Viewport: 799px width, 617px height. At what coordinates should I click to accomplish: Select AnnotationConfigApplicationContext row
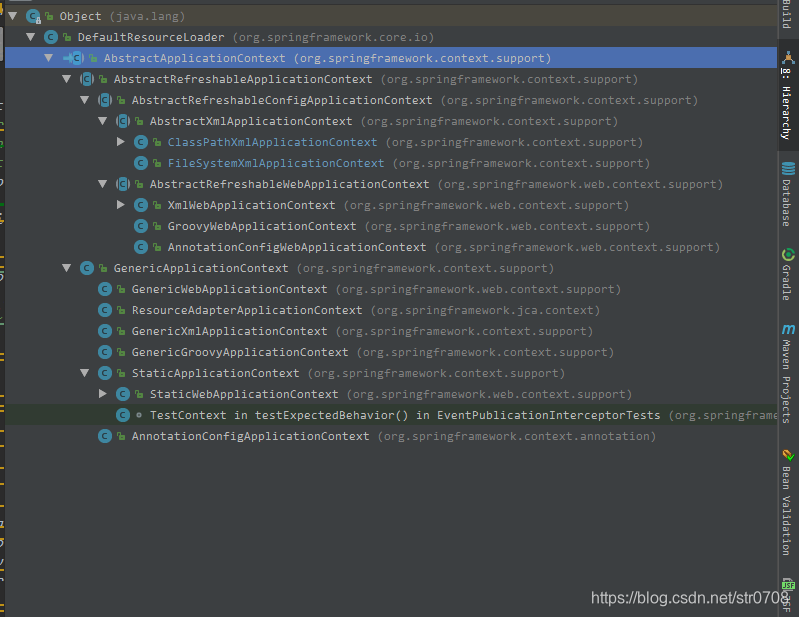pyautogui.click(x=391, y=436)
